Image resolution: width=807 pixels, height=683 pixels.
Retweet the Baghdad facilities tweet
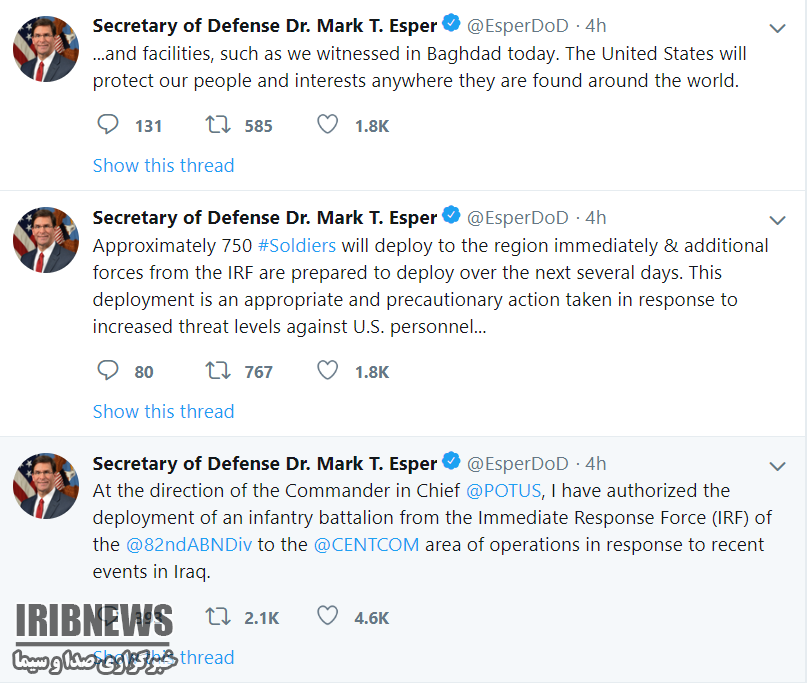pyautogui.click(x=217, y=125)
